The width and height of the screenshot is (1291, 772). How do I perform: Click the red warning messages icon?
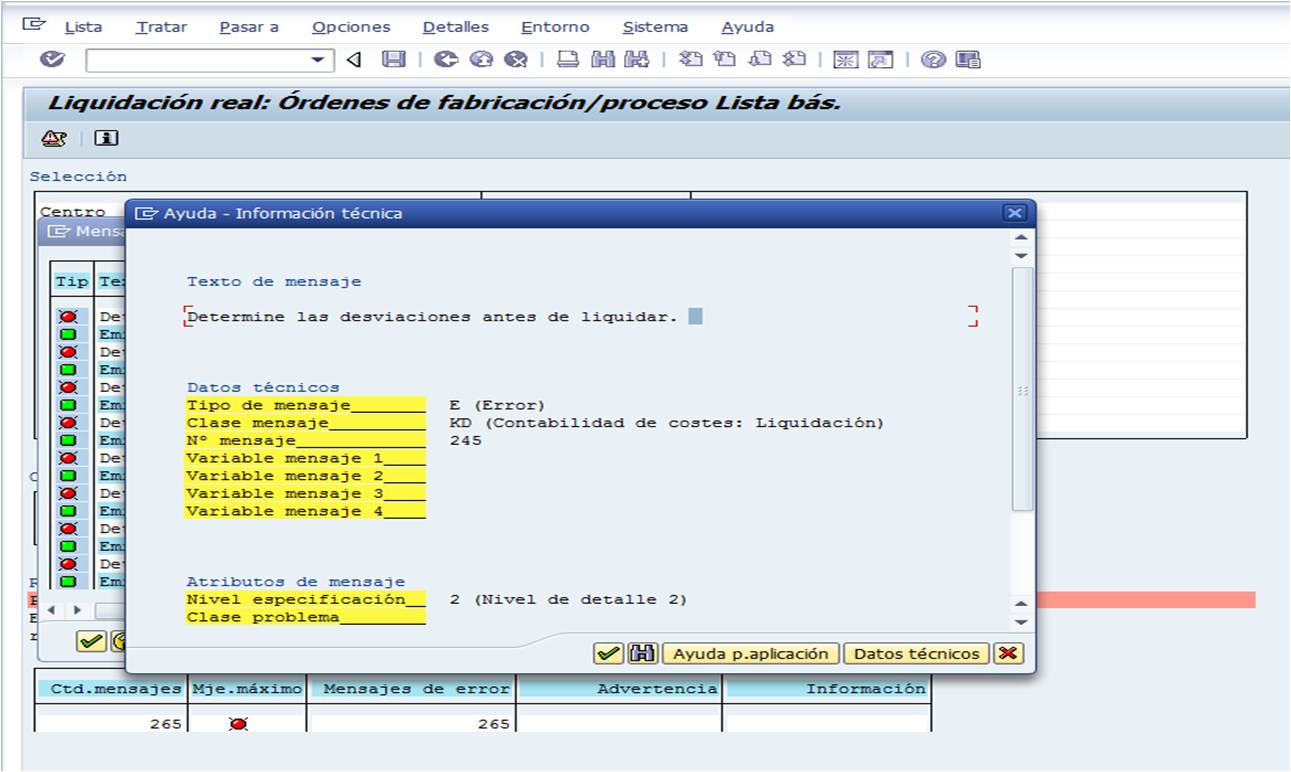pyautogui.click(x=53, y=138)
